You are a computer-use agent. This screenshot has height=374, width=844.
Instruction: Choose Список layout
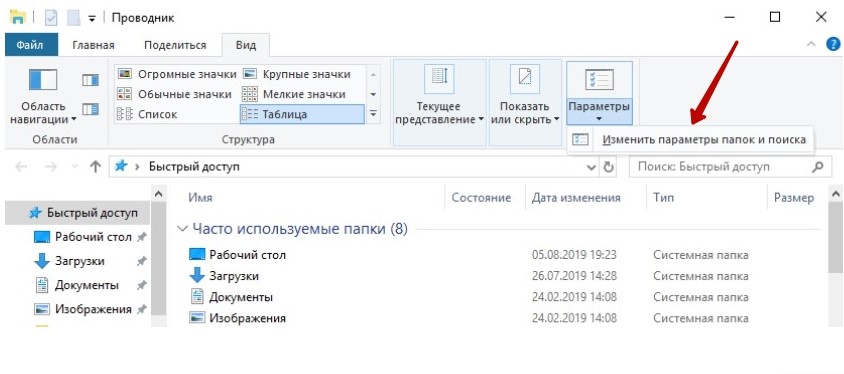147,114
